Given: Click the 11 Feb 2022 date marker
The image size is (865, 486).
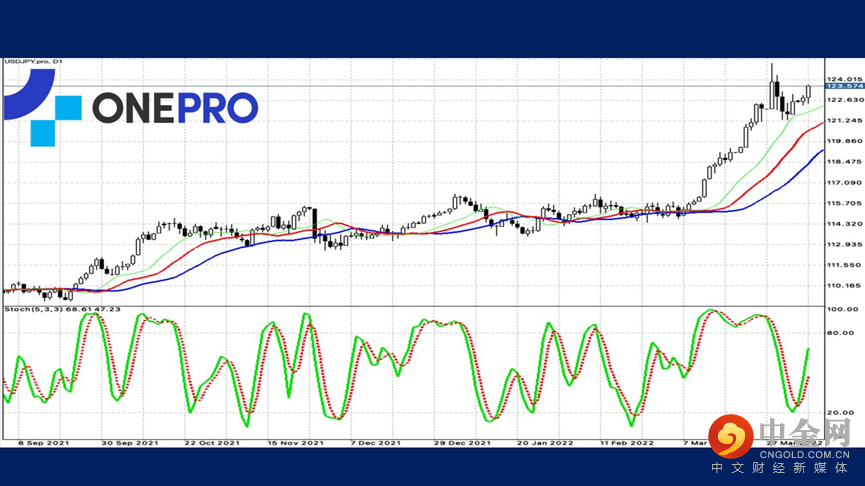Looking at the screenshot, I should pos(626,441).
